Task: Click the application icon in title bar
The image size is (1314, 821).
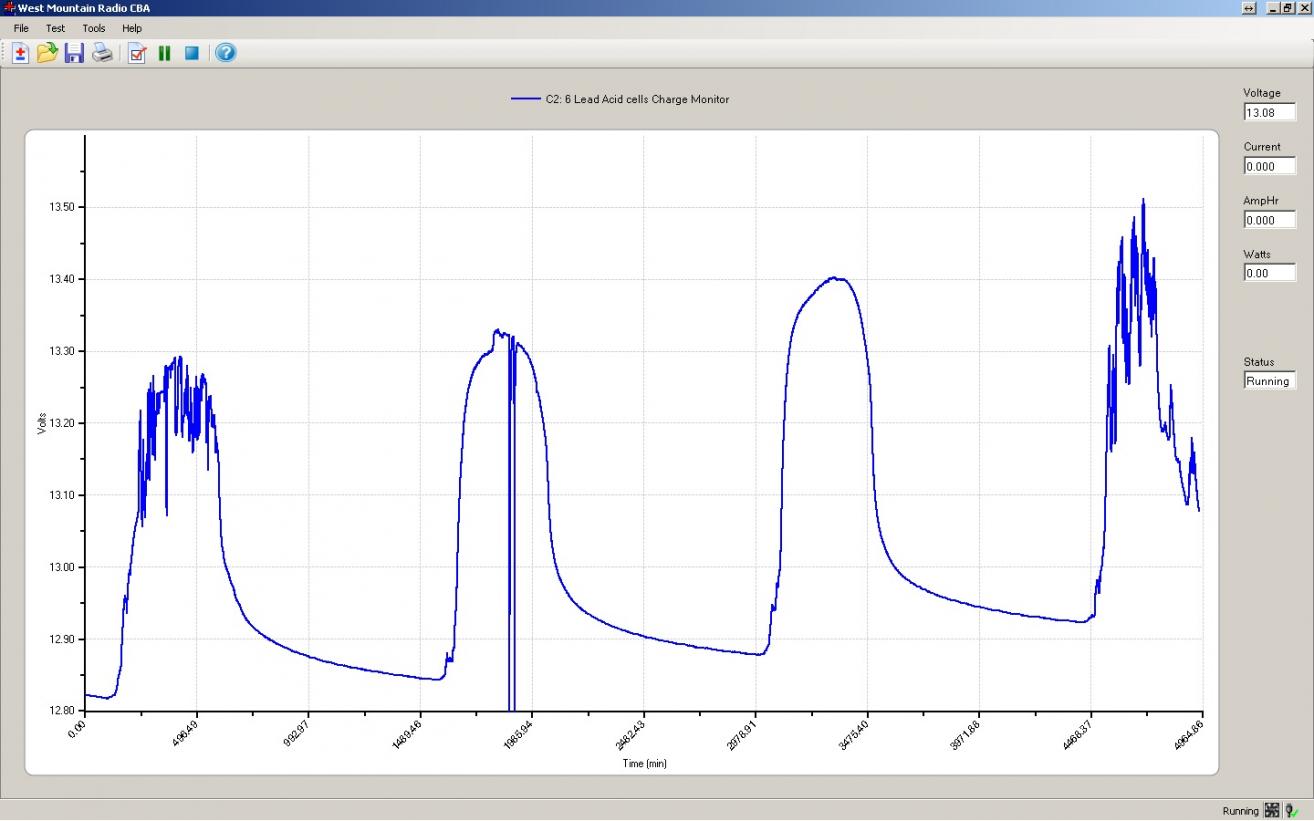Action: point(10,8)
